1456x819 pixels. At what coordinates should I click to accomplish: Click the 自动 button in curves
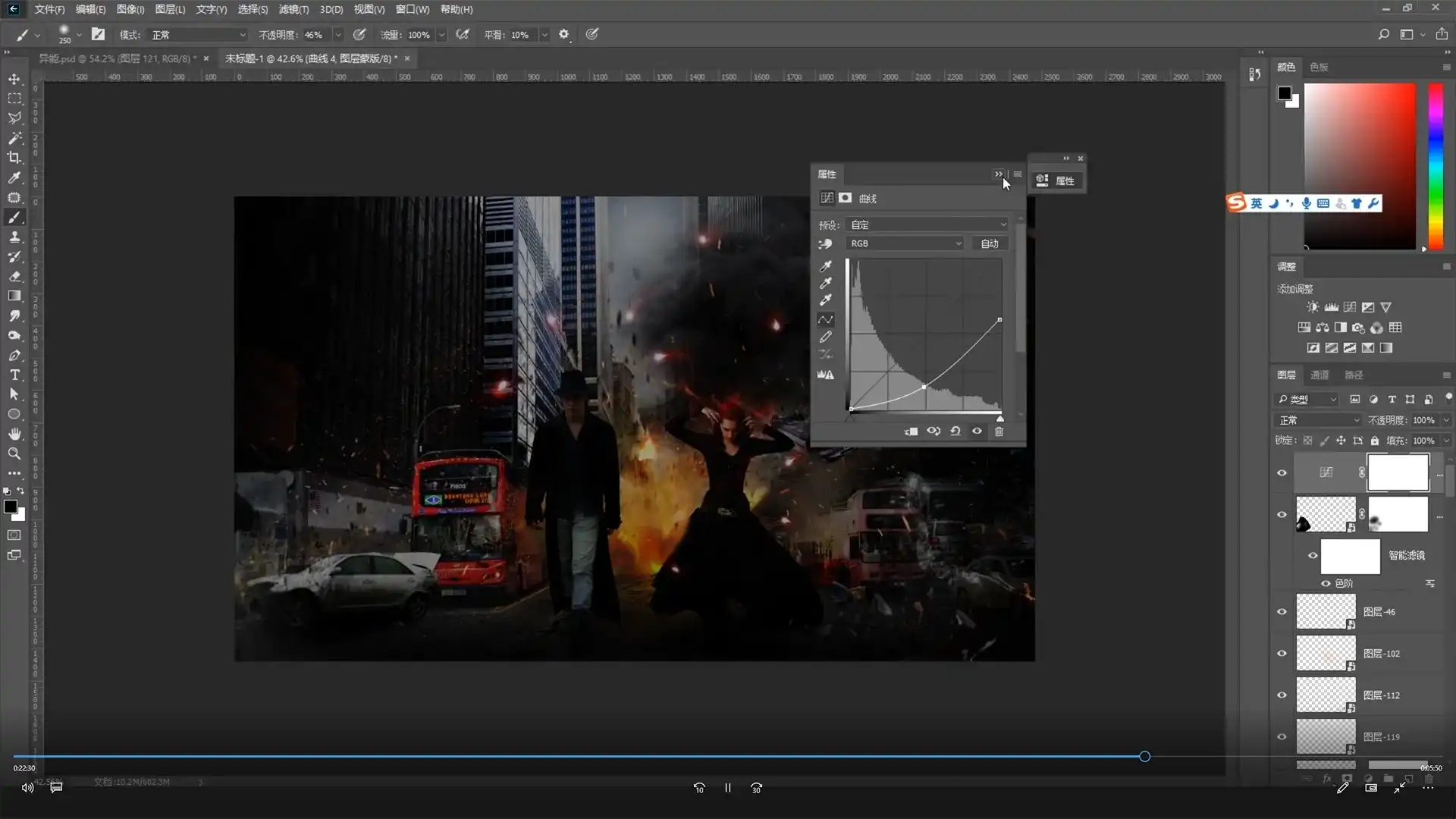(990, 243)
